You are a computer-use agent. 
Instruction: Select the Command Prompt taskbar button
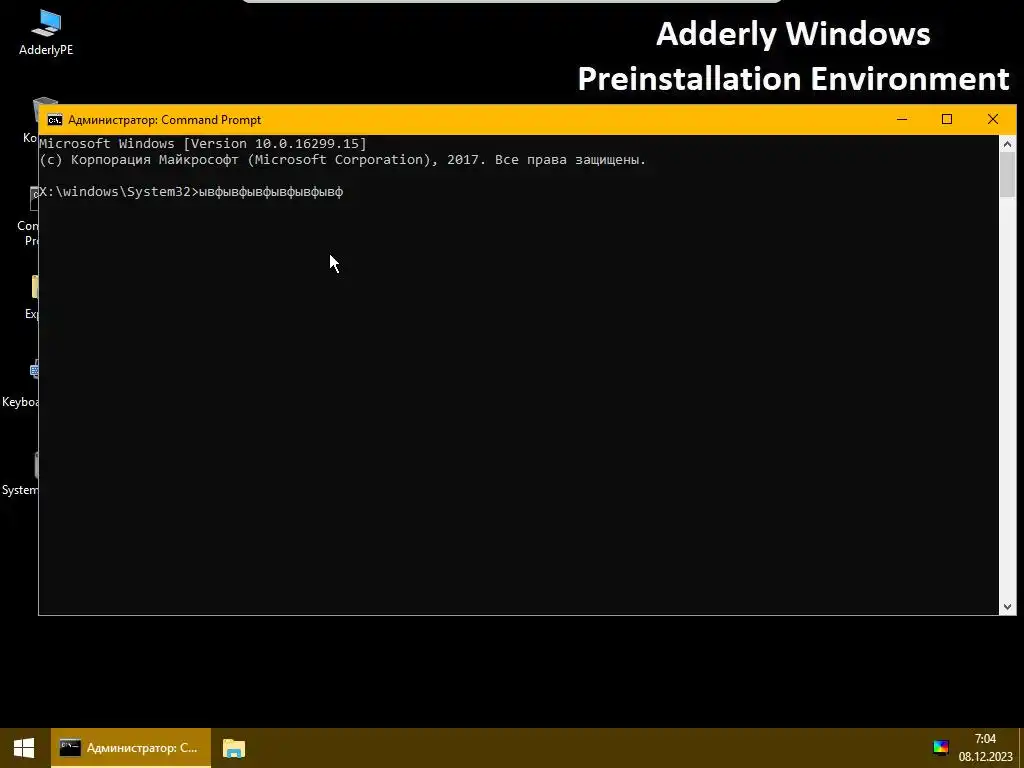(x=131, y=748)
